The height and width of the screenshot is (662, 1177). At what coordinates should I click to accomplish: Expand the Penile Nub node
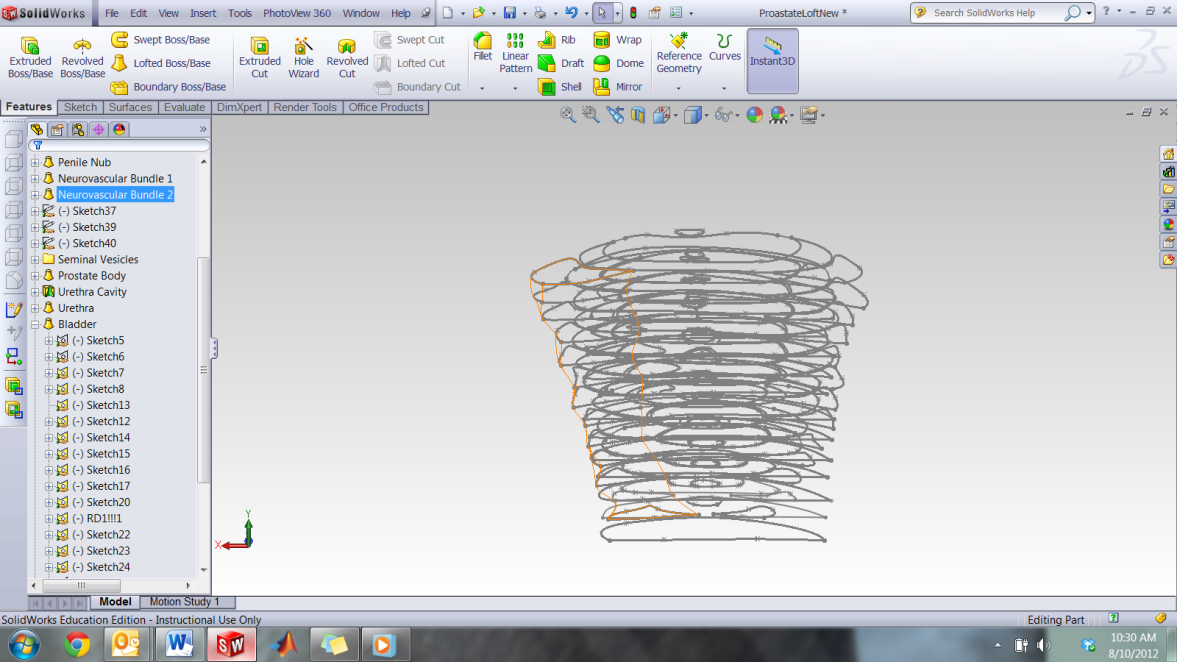coord(35,163)
